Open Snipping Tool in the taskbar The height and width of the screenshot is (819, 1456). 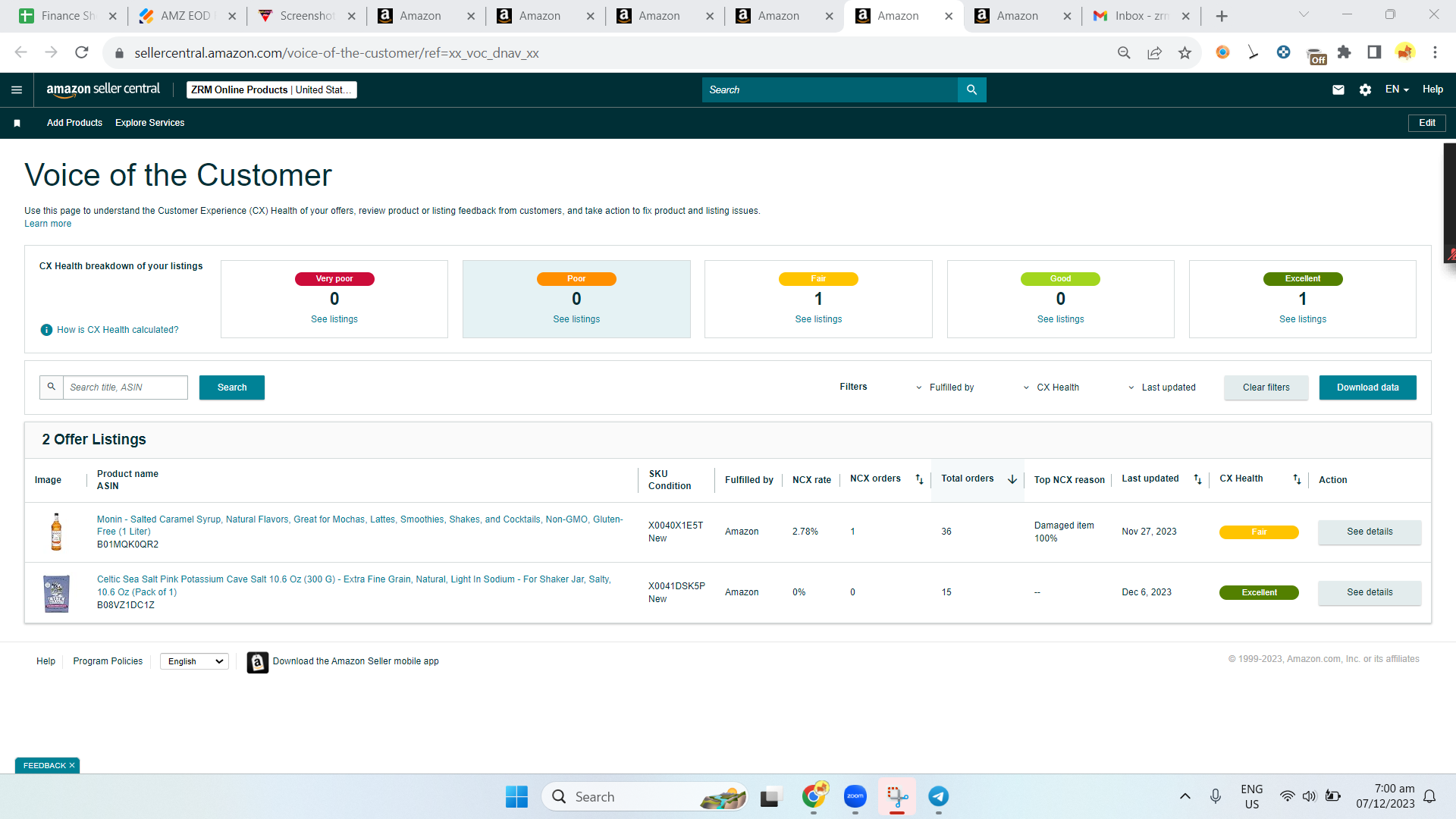897,796
